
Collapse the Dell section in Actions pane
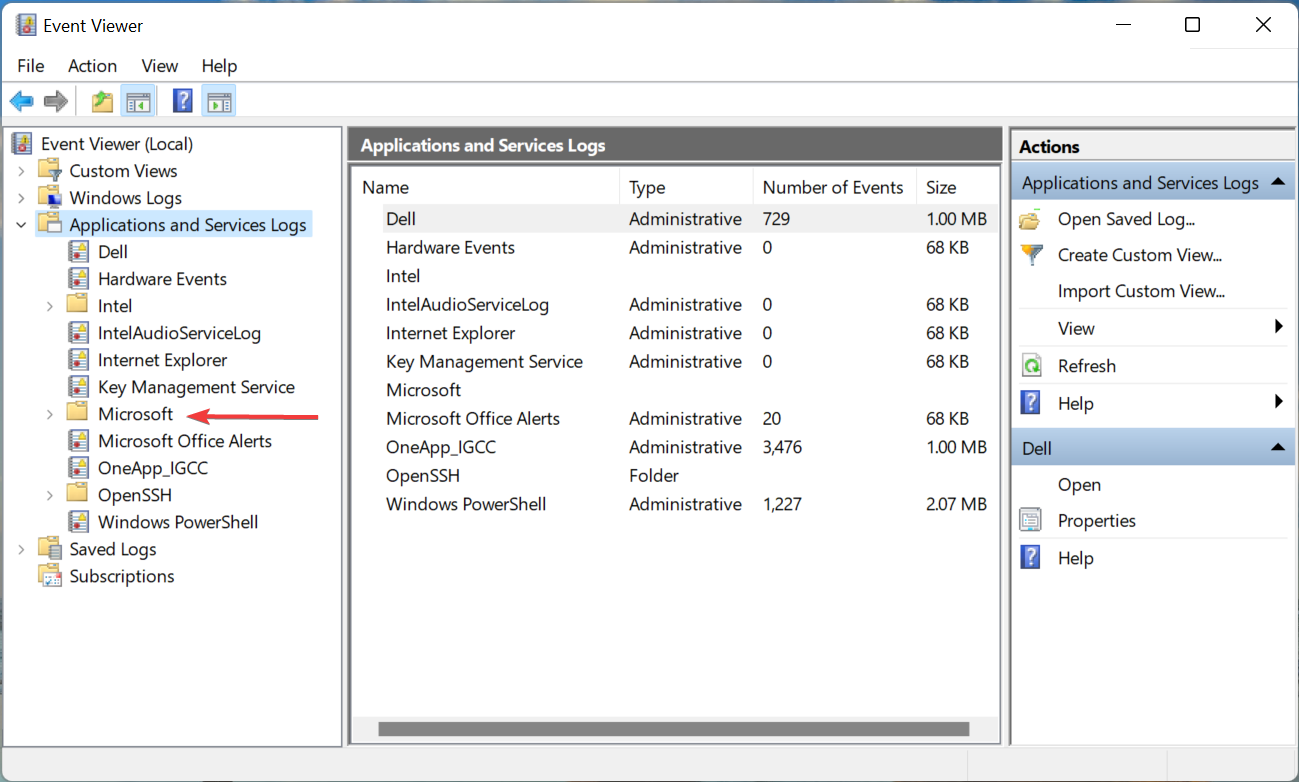(x=1277, y=448)
